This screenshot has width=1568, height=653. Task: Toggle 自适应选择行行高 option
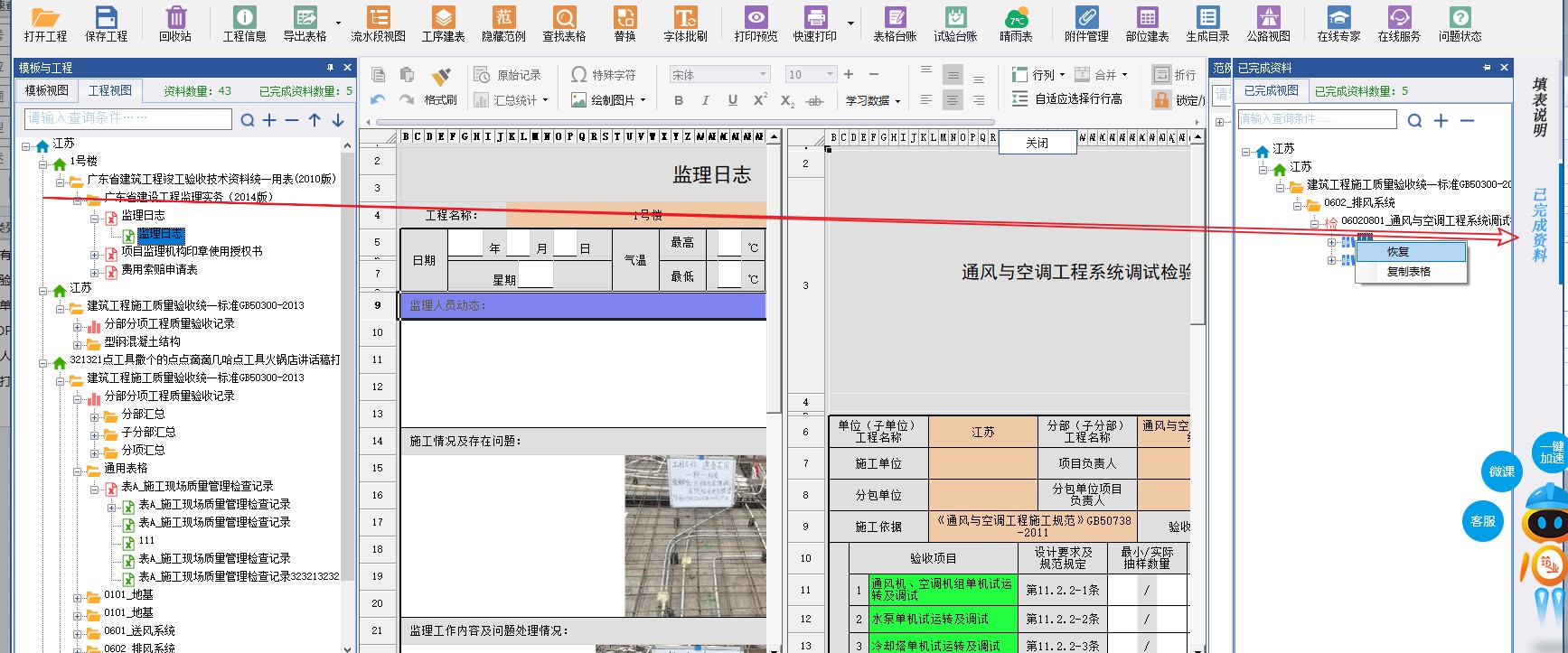(1067, 99)
